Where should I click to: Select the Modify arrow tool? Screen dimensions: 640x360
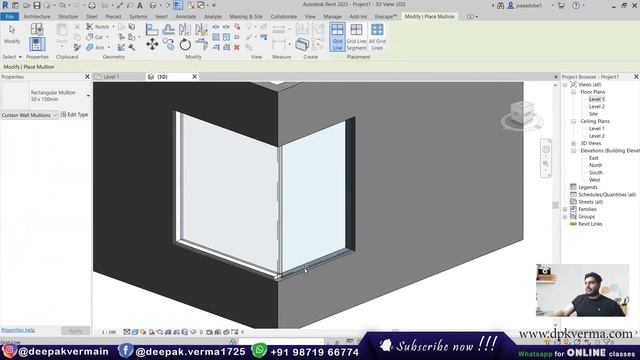coord(12,34)
